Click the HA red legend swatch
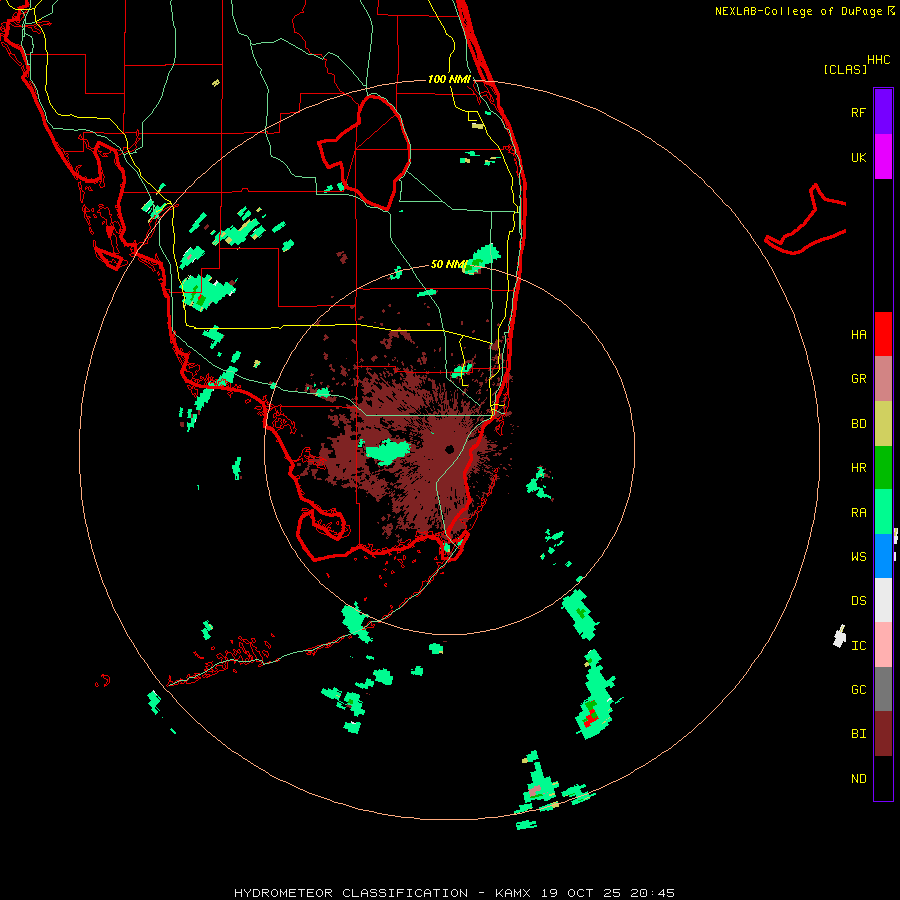 [x=883, y=334]
